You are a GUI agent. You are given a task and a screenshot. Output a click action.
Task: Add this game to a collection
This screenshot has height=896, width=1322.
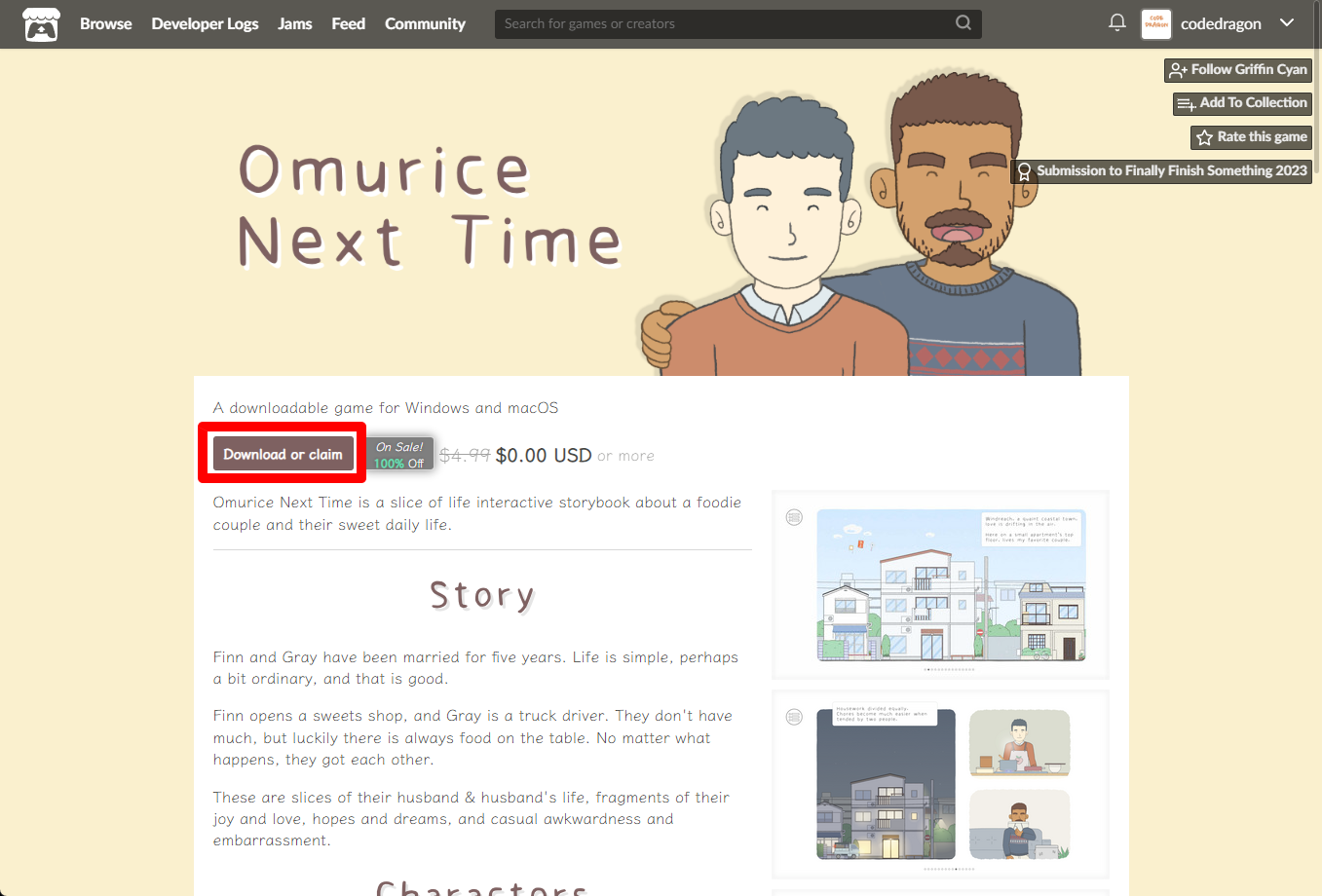[x=1242, y=103]
